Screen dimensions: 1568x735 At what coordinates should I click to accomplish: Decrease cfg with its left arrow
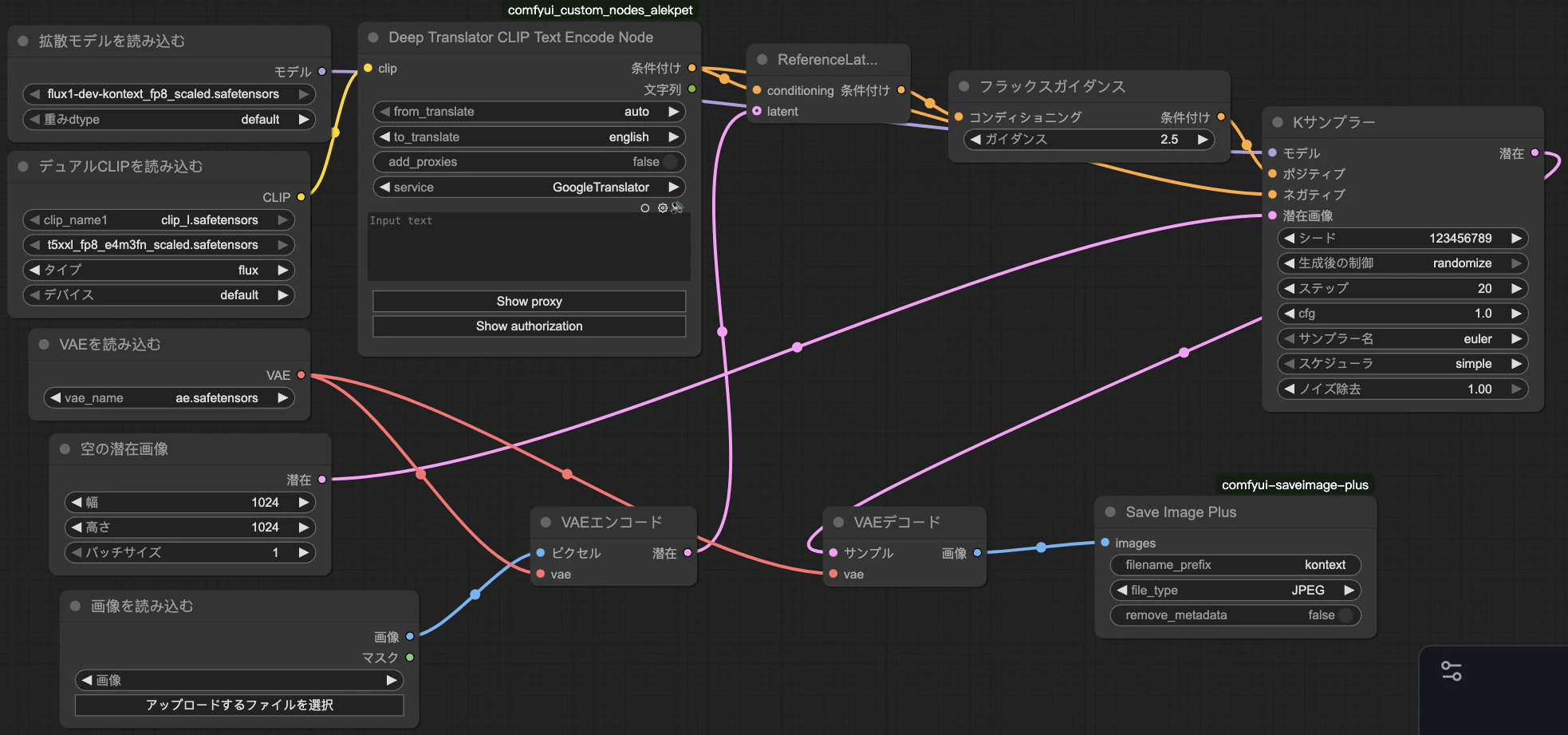pos(1289,314)
